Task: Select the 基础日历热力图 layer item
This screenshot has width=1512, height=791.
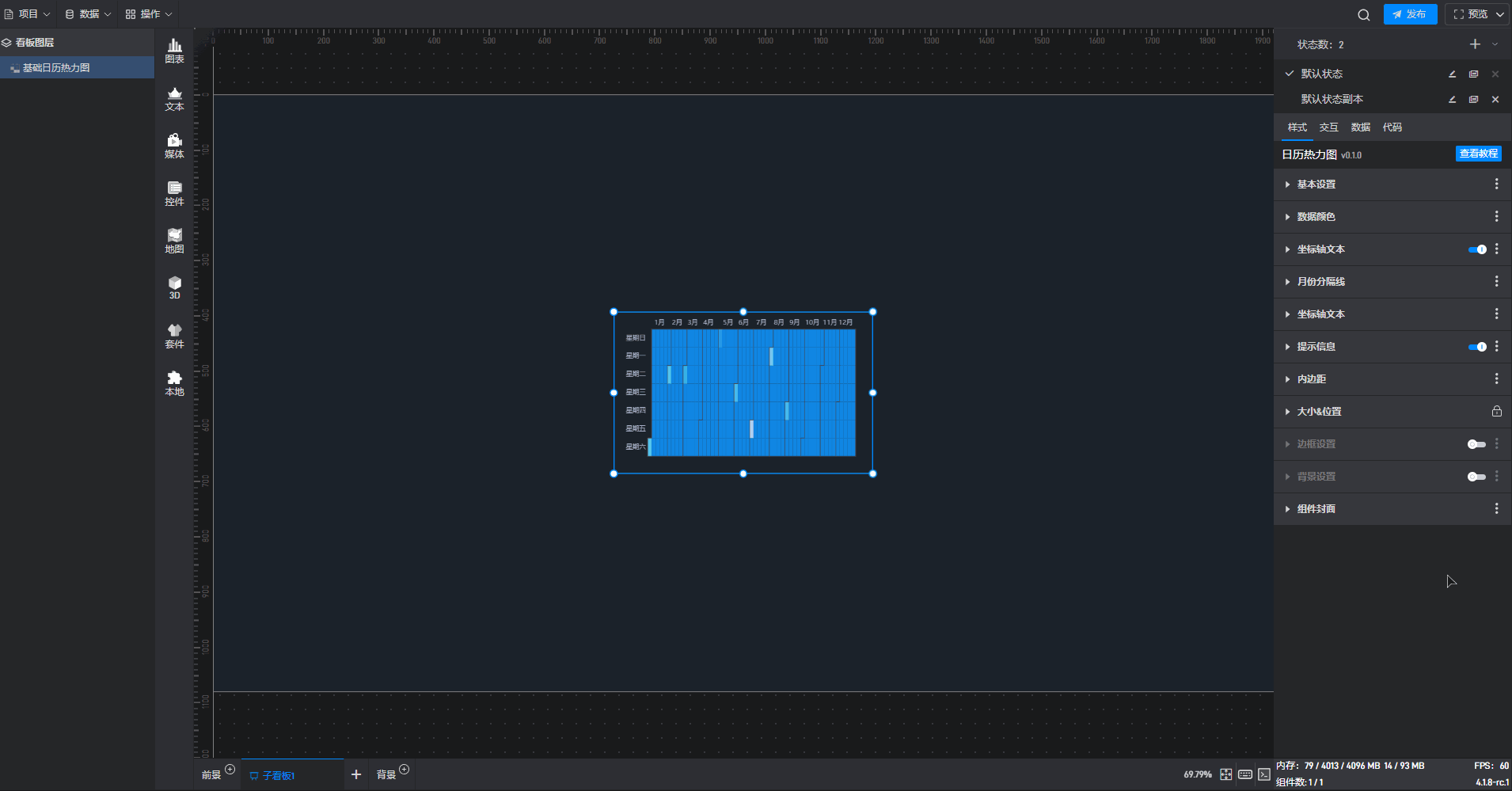Action: click(77, 67)
